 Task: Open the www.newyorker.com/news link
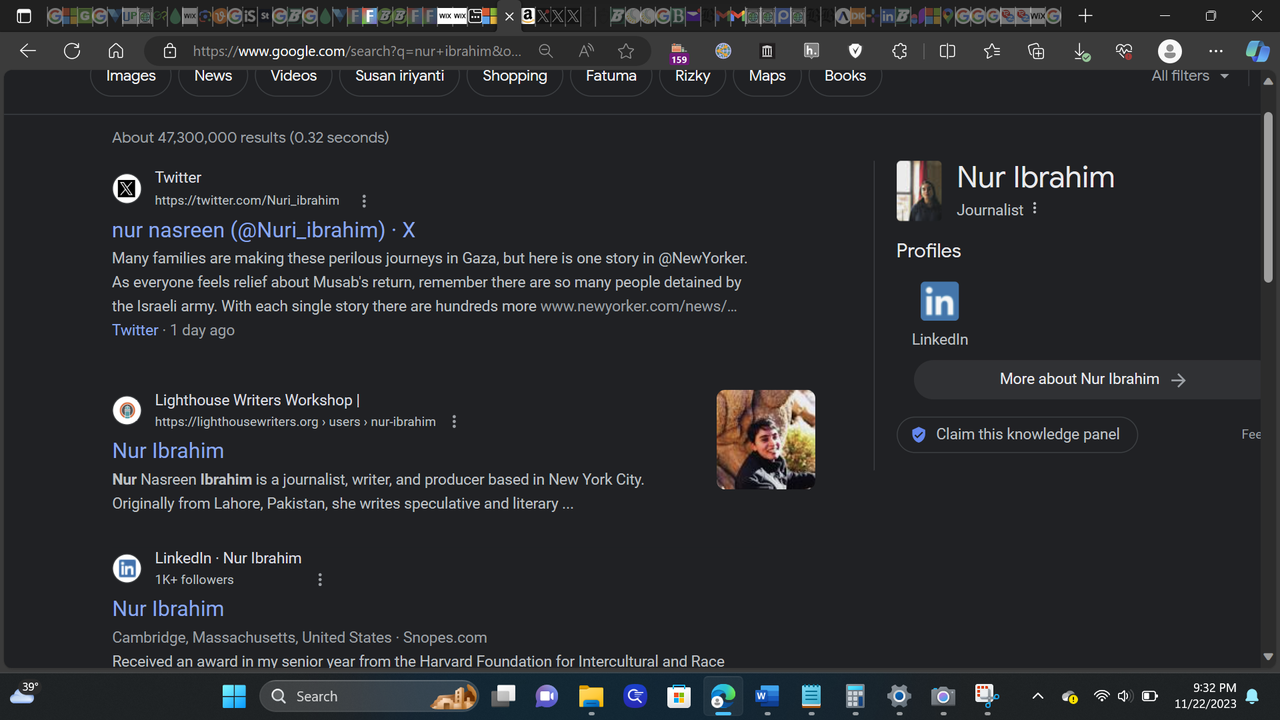coord(638,306)
